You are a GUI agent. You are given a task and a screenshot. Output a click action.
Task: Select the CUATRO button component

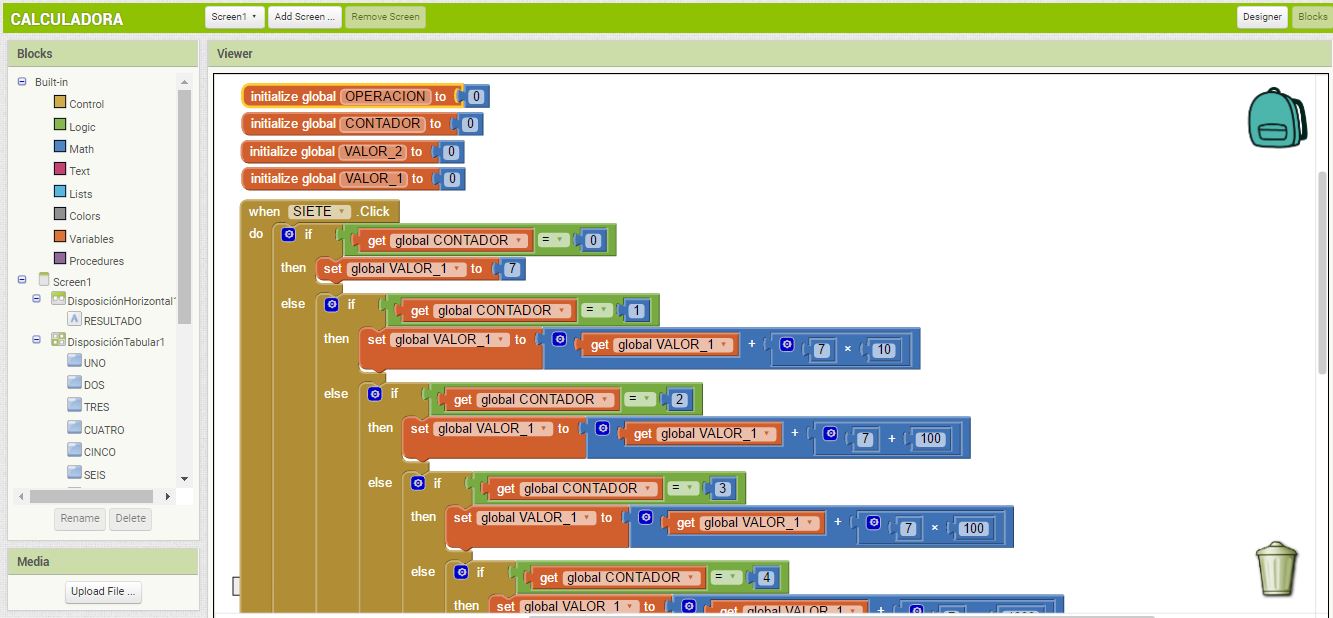[x=104, y=430]
